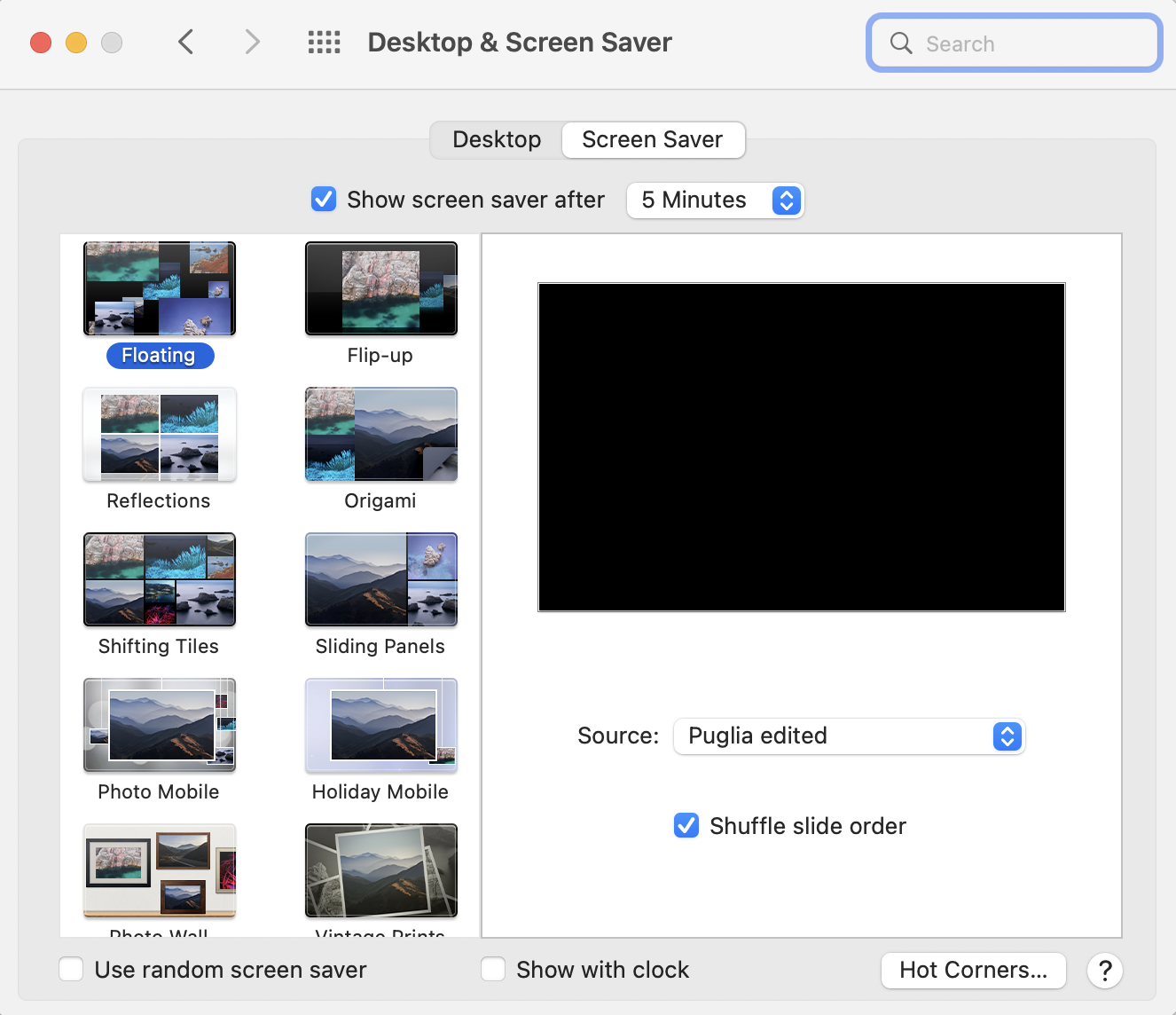Pick the Shifting Tiles screen saver thumbnail

click(x=160, y=579)
